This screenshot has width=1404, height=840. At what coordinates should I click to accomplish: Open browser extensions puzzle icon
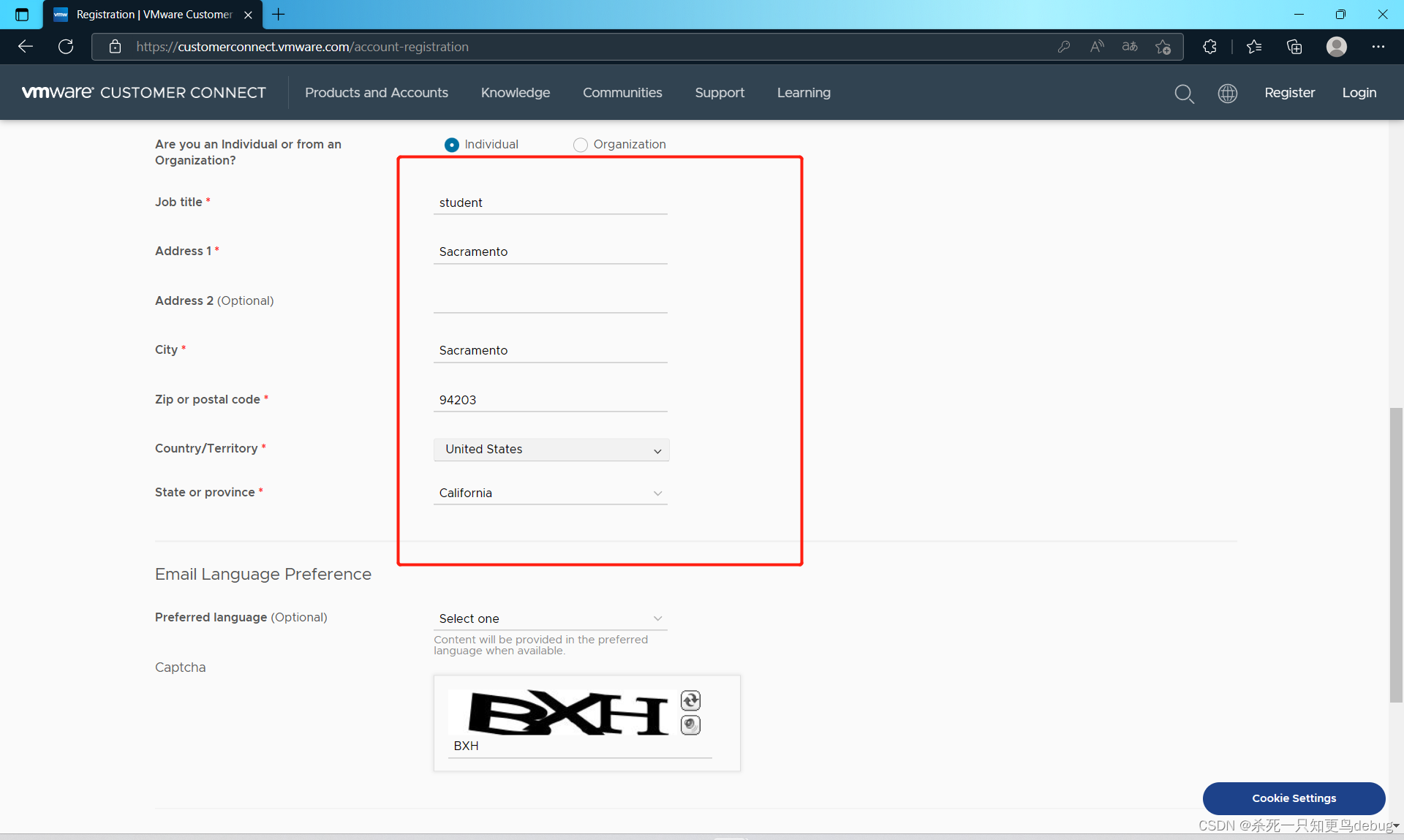click(x=1209, y=47)
